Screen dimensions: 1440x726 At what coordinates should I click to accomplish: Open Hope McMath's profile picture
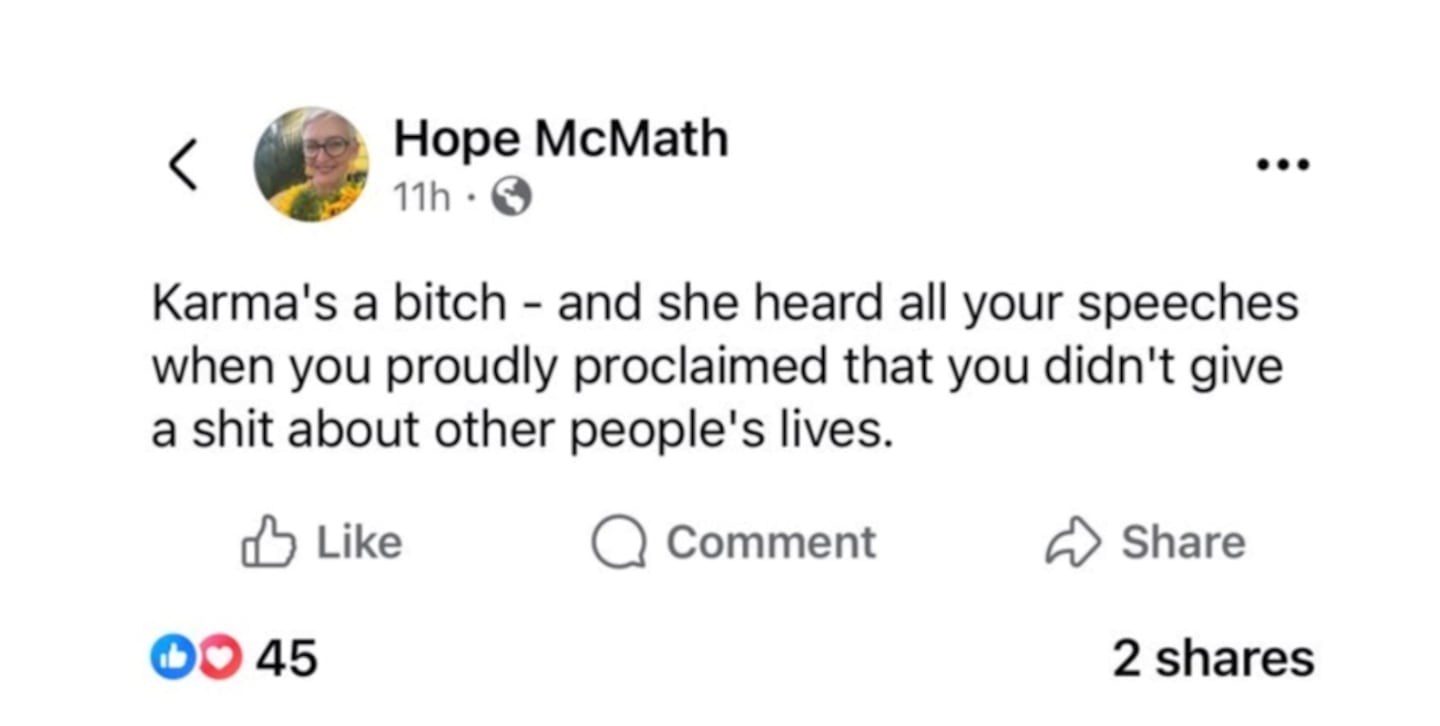point(311,164)
